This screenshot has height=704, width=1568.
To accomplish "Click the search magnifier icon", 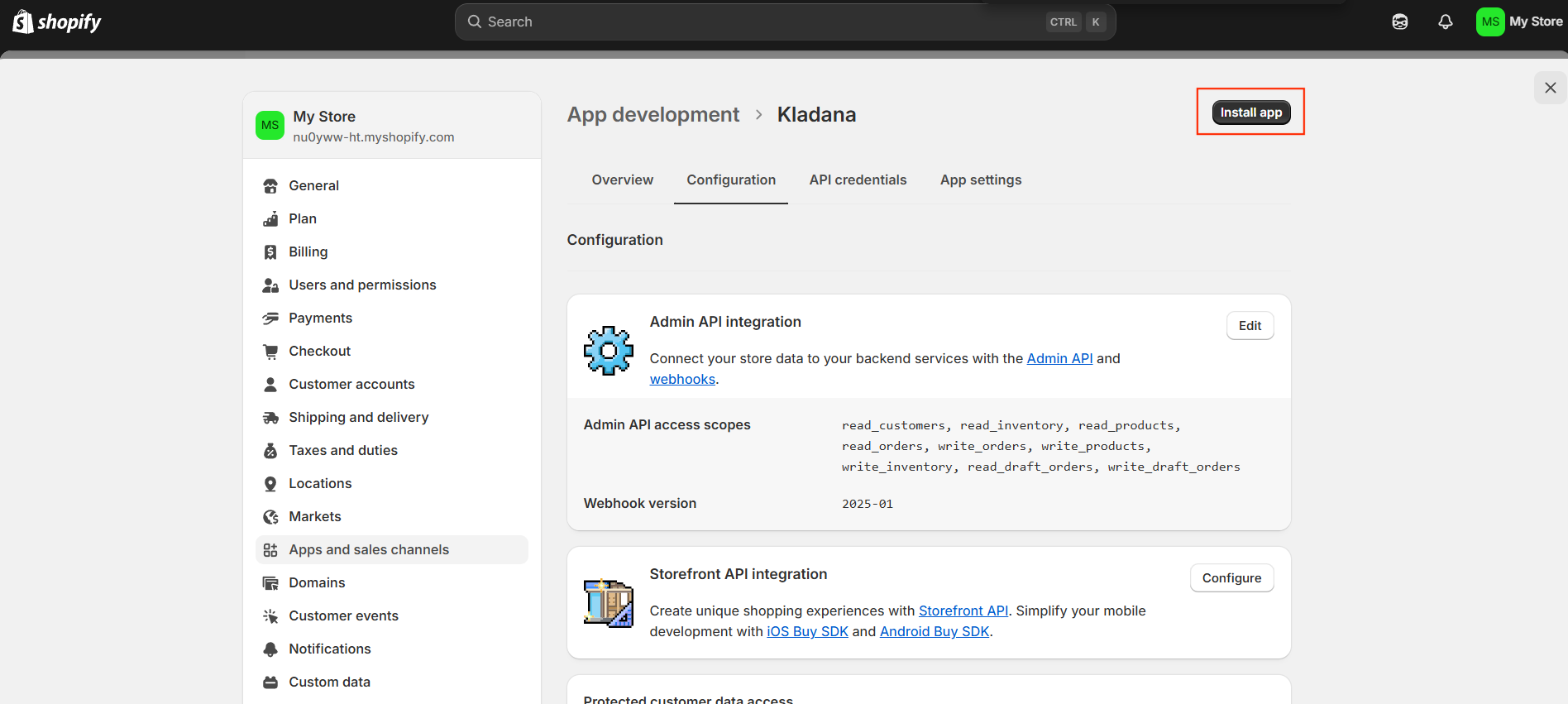I will pos(475,22).
